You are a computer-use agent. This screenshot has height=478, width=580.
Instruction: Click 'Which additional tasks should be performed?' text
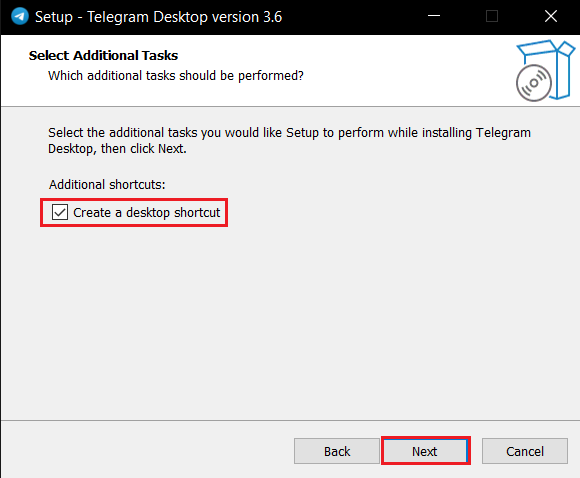click(176, 75)
